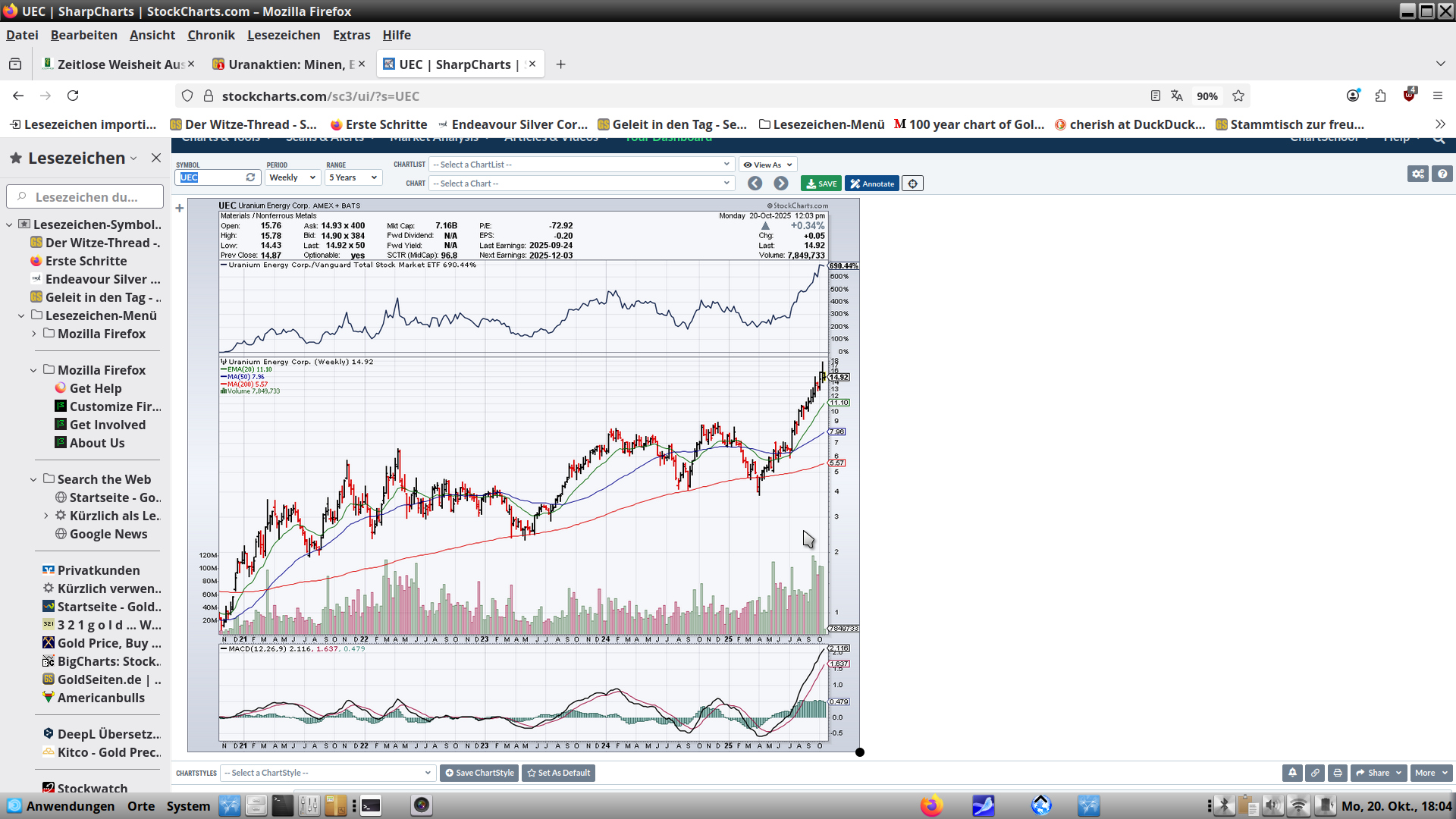
Task: Click the crosshair inspect button
Action: click(912, 184)
